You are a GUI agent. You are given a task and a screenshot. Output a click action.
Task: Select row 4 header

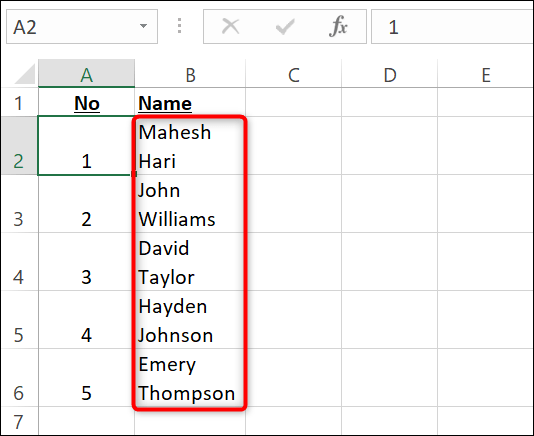(x=19, y=262)
